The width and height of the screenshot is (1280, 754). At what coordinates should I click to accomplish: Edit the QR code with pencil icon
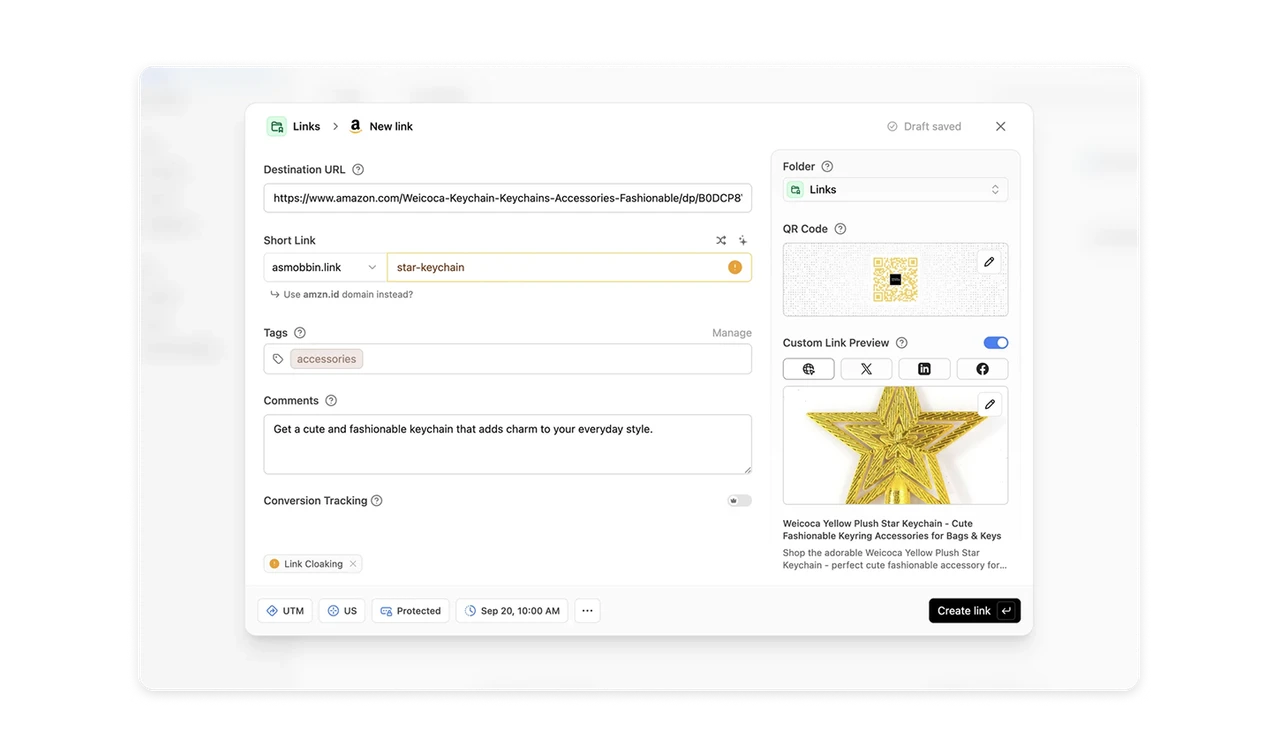pyautogui.click(x=989, y=262)
